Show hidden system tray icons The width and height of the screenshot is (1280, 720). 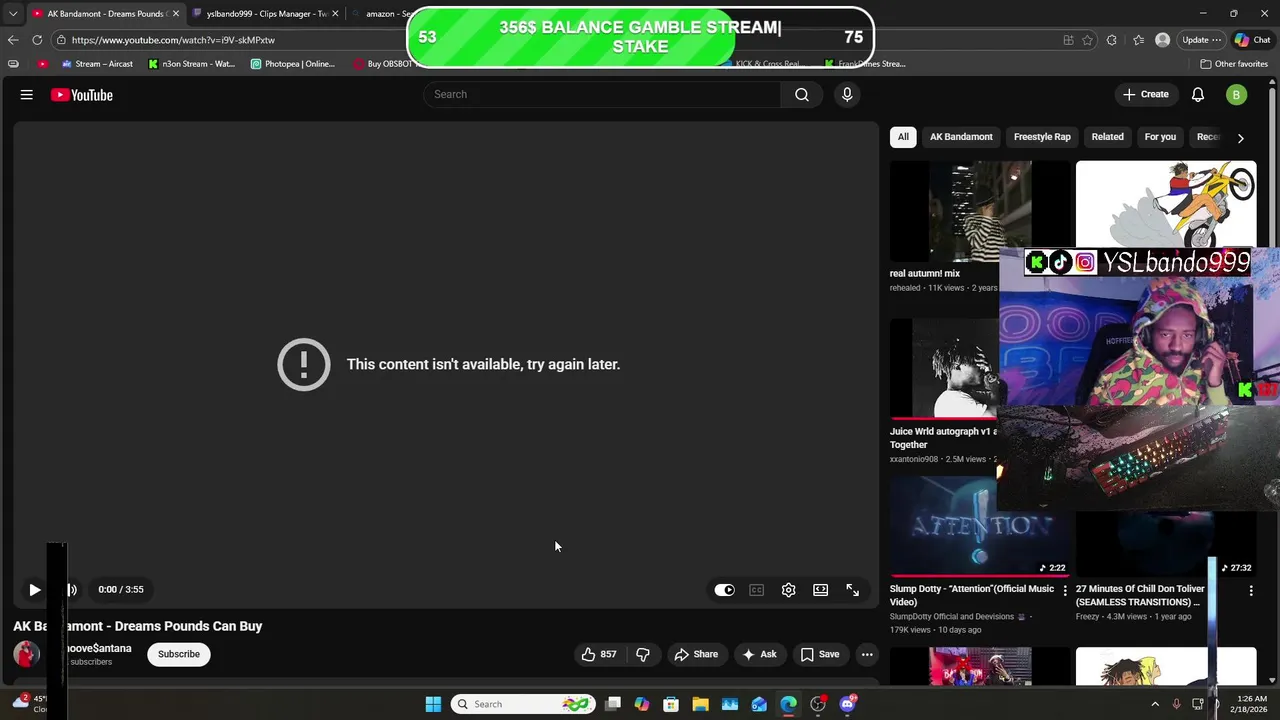1155,704
